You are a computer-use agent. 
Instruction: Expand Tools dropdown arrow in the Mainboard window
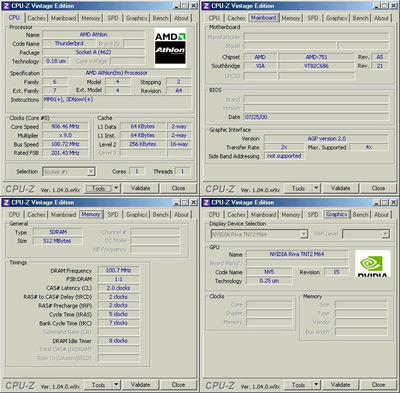coord(316,188)
